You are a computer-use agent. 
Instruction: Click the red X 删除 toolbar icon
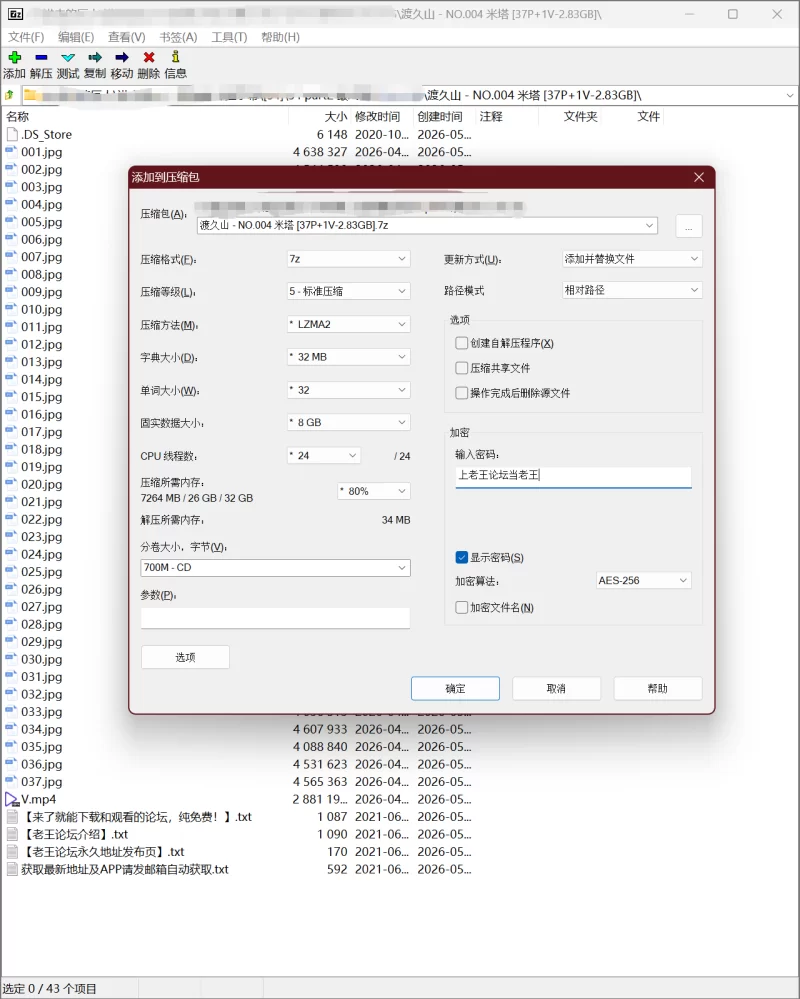coord(149,57)
